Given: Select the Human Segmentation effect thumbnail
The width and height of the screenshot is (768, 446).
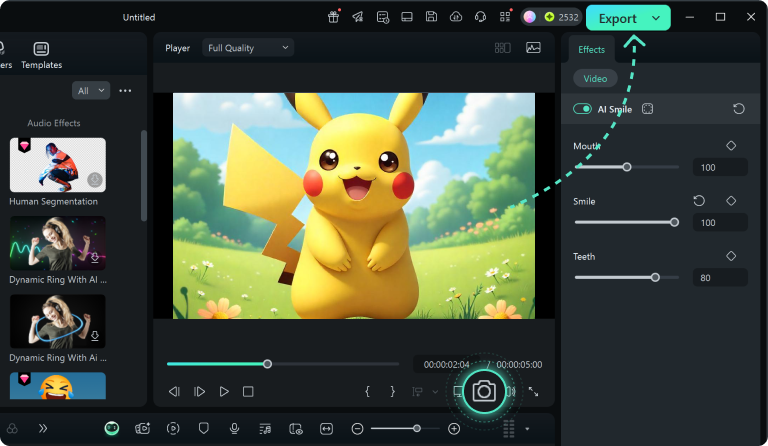Looking at the screenshot, I should pos(58,165).
